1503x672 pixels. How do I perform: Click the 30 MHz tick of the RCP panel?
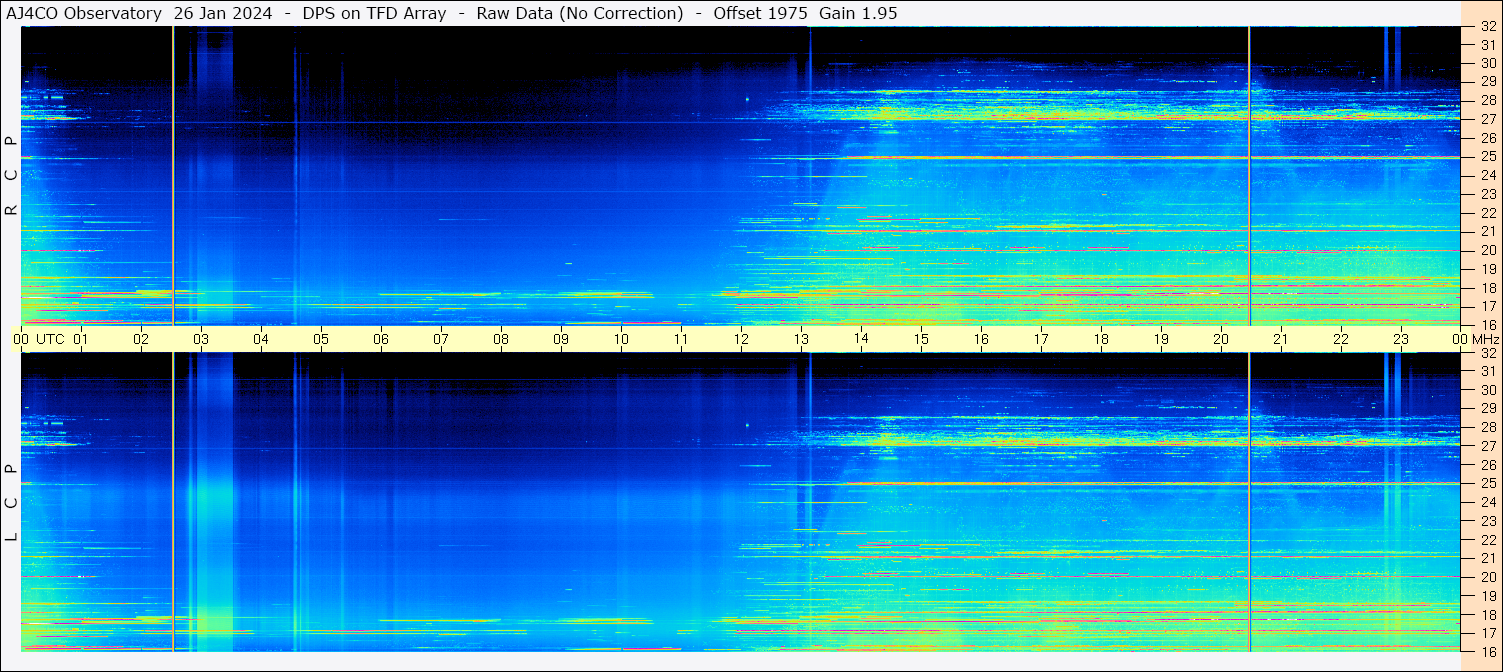[1487, 63]
